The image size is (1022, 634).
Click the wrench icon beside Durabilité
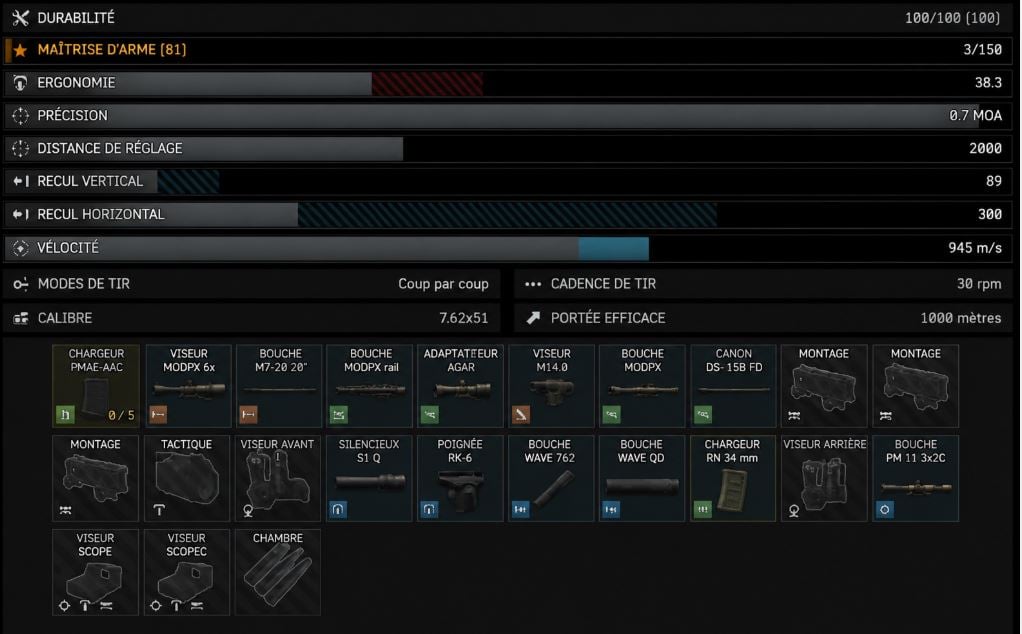20,18
